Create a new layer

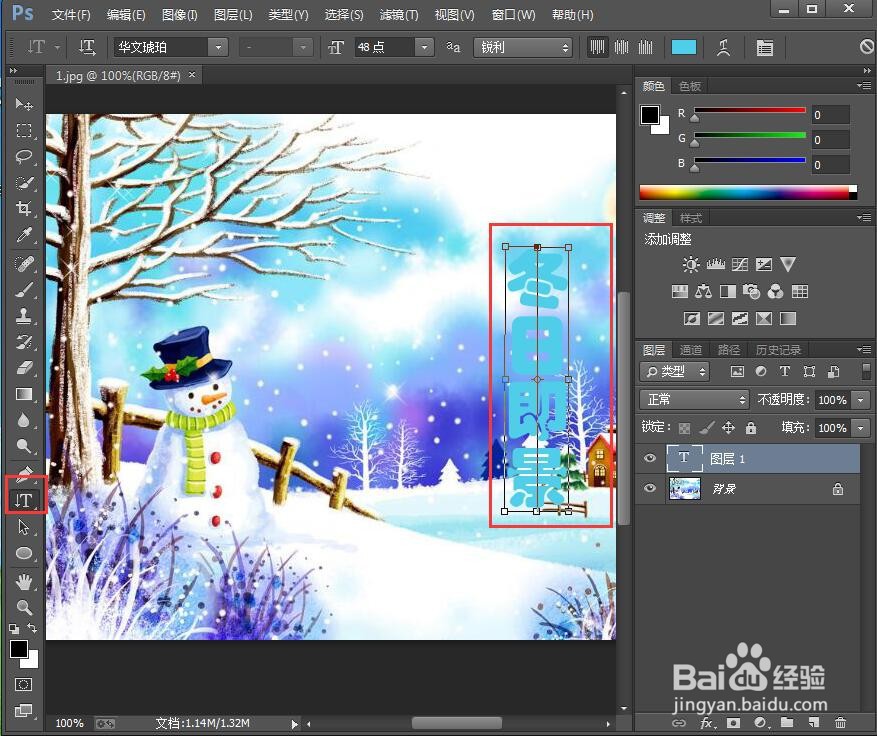click(x=814, y=723)
